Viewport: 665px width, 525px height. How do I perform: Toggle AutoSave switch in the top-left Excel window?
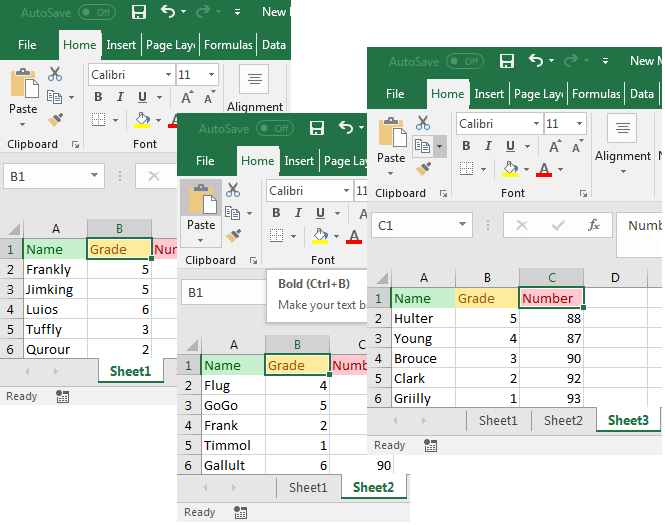coord(97,12)
